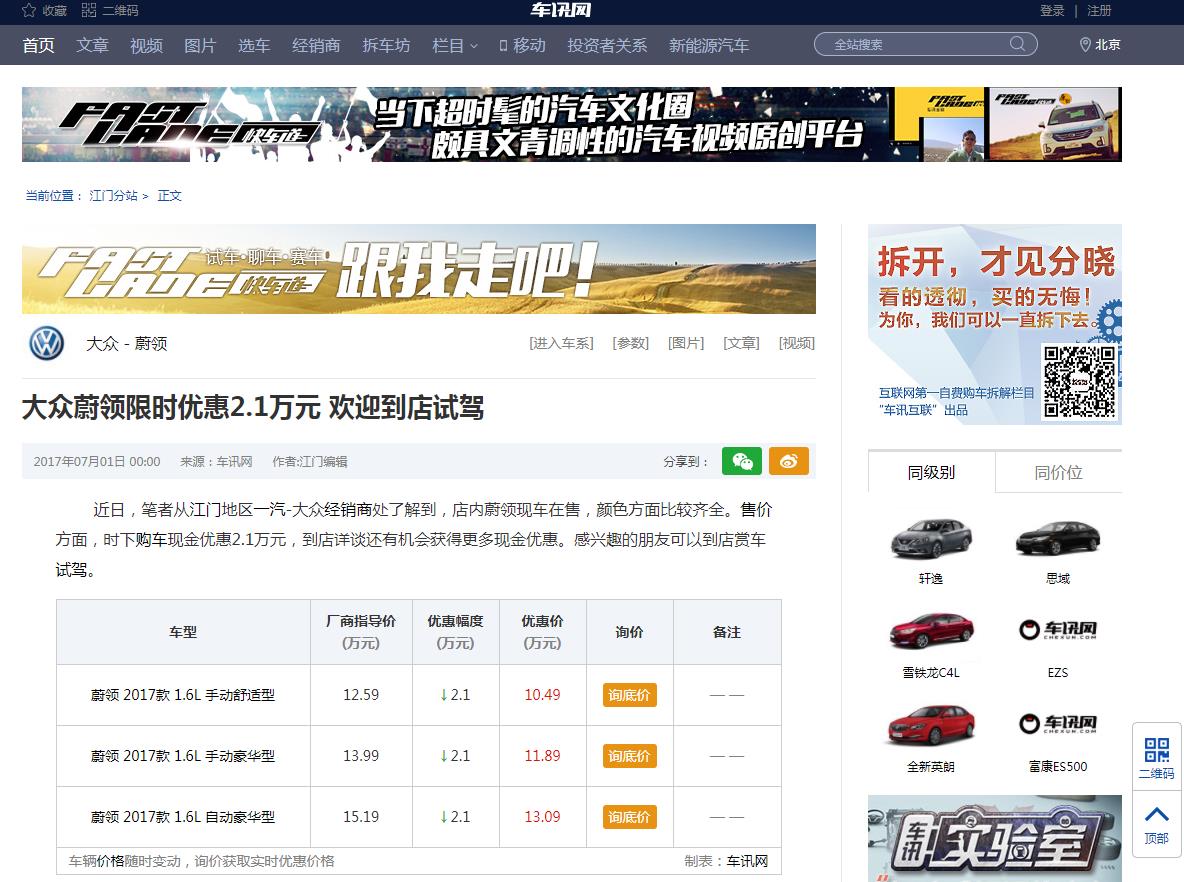Click the [参数] link
Screen dimensions: 1184x882
(x=631, y=344)
